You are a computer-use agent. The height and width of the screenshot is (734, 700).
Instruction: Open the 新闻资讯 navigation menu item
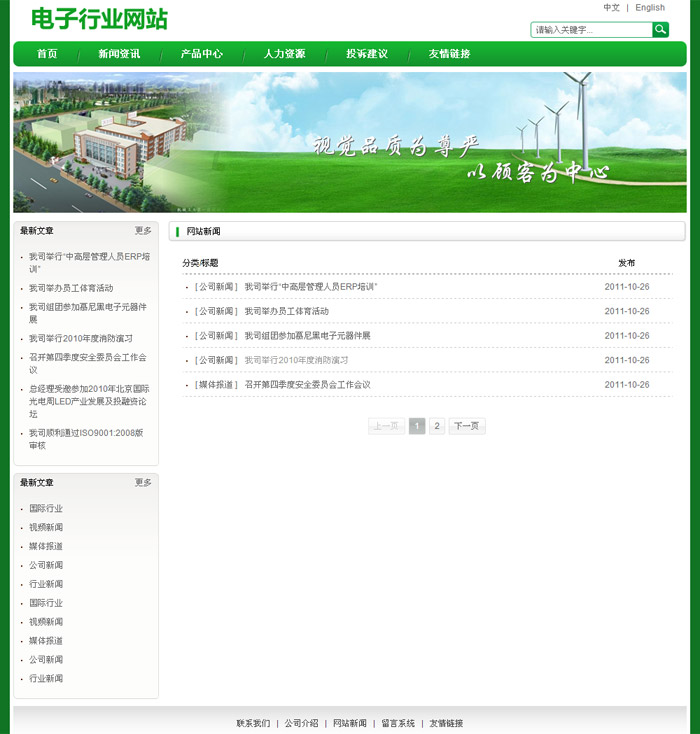[119, 54]
